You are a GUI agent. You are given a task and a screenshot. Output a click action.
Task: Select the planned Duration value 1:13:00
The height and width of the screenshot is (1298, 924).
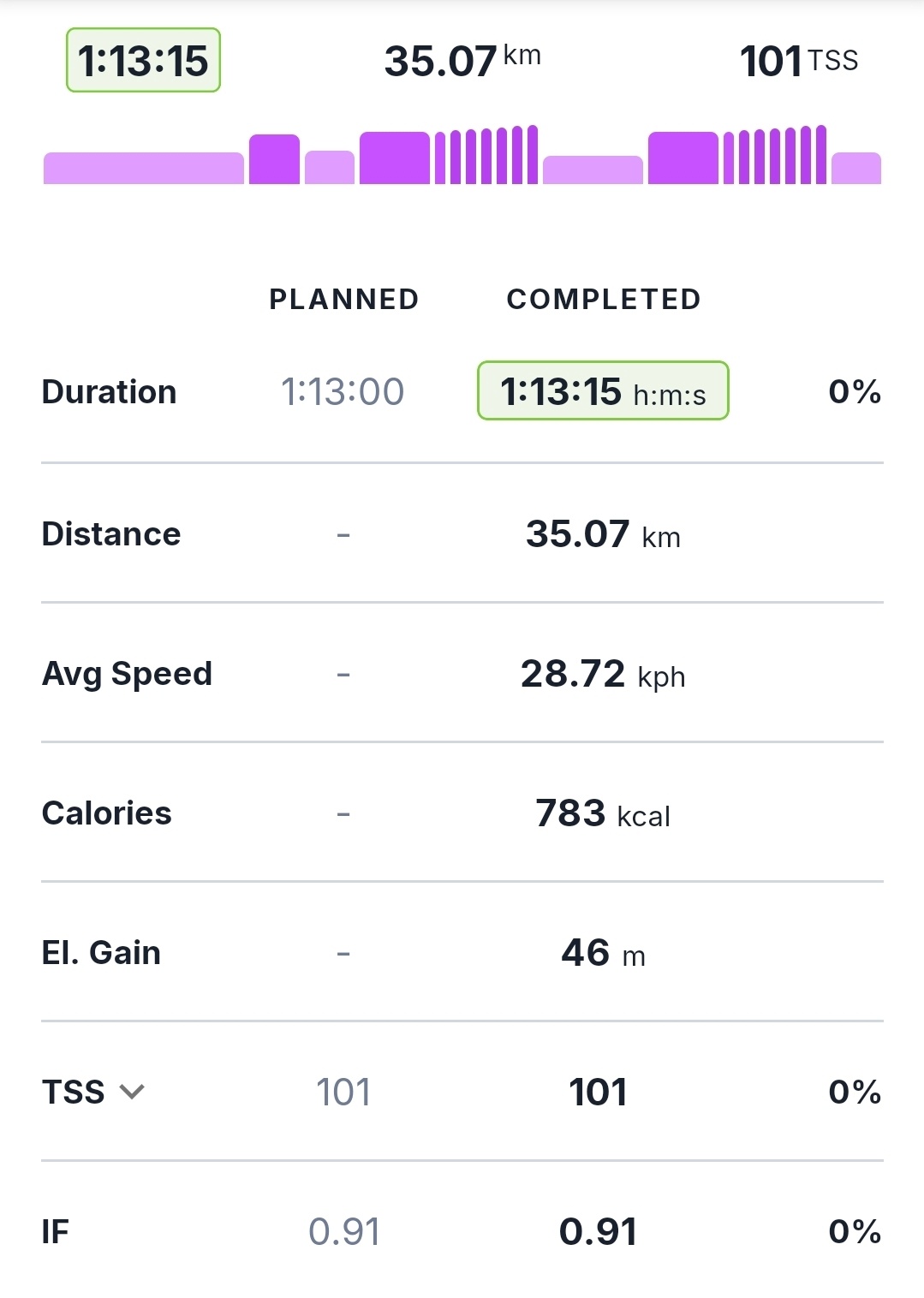pyautogui.click(x=343, y=392)
